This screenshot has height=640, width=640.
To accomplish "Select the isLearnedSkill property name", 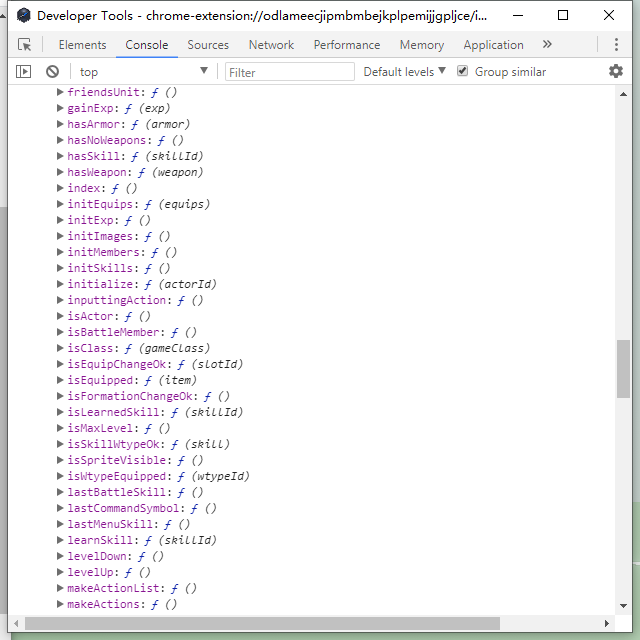I will (x=113, y=412).
